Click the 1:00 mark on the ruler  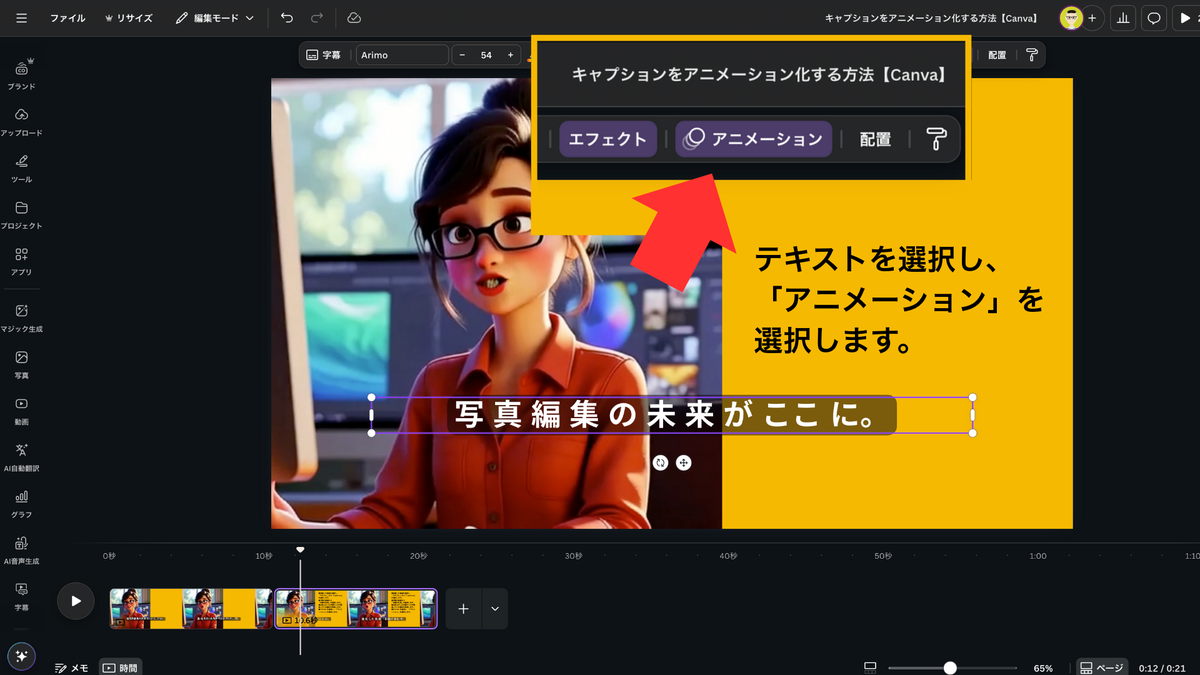tap(1038, 556)
